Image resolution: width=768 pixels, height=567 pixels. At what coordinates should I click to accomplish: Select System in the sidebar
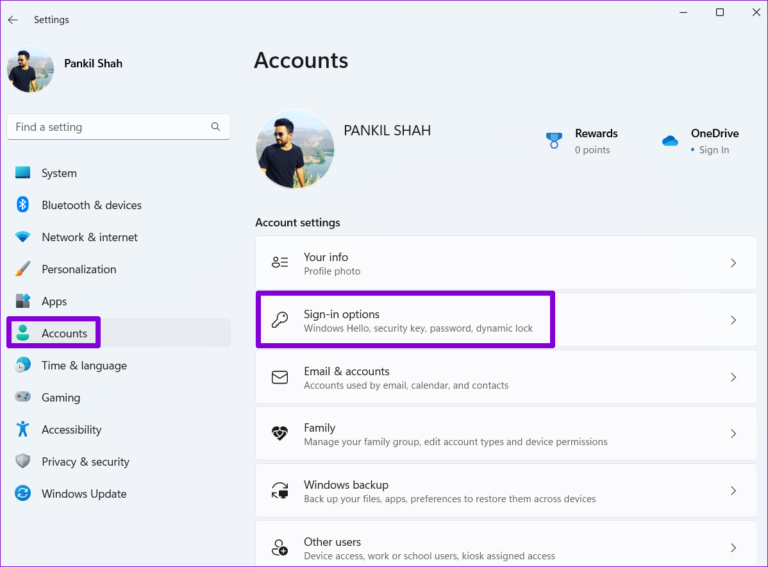(59, 173)
